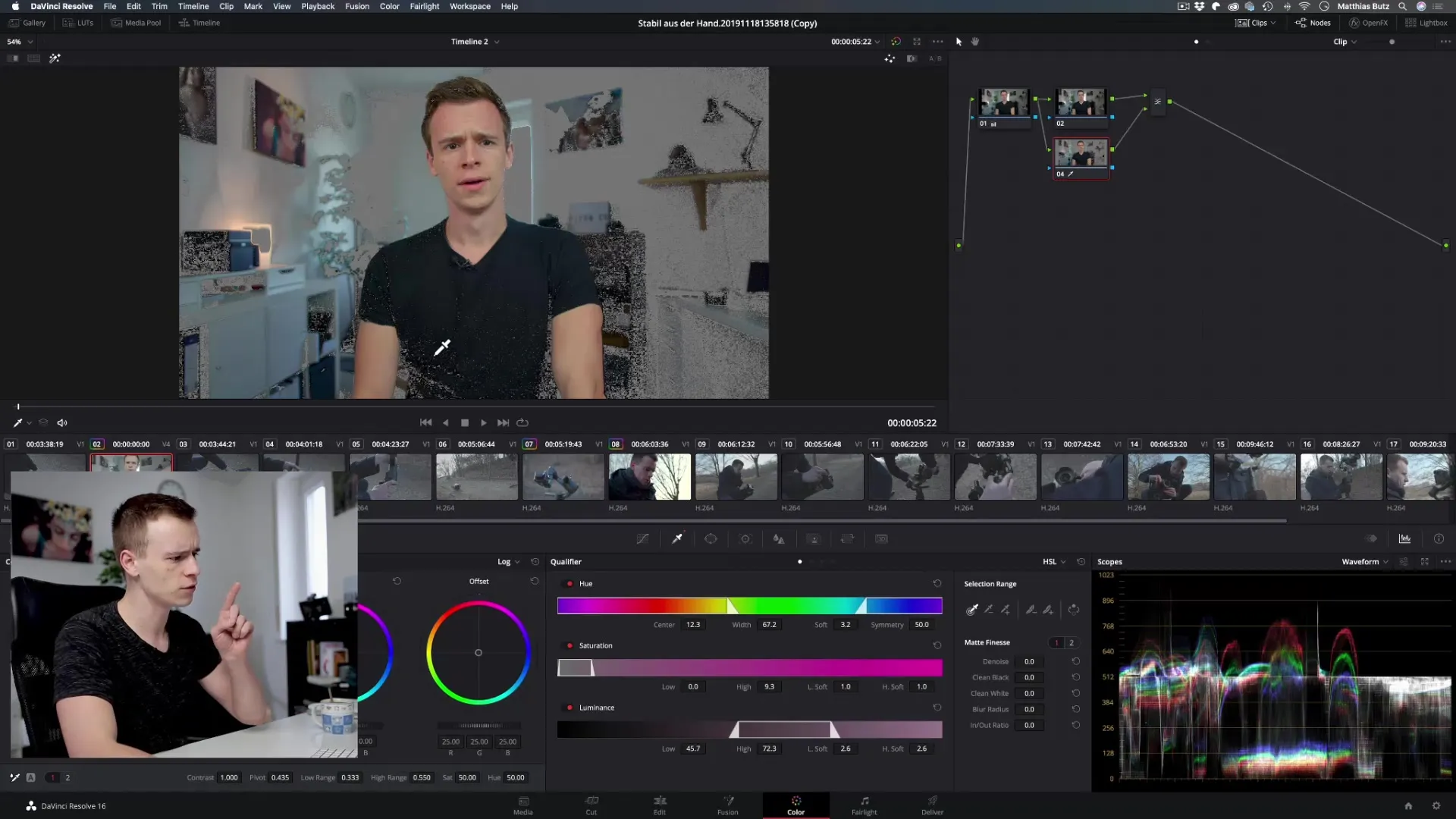
Task: Toggle the Media Pool panel
Action: [x=136, y=23]
